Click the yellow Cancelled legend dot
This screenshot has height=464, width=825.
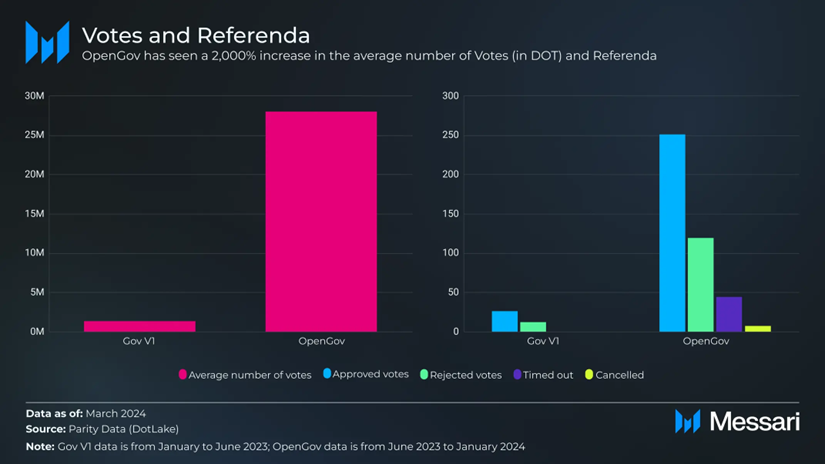tap(589, 375)
